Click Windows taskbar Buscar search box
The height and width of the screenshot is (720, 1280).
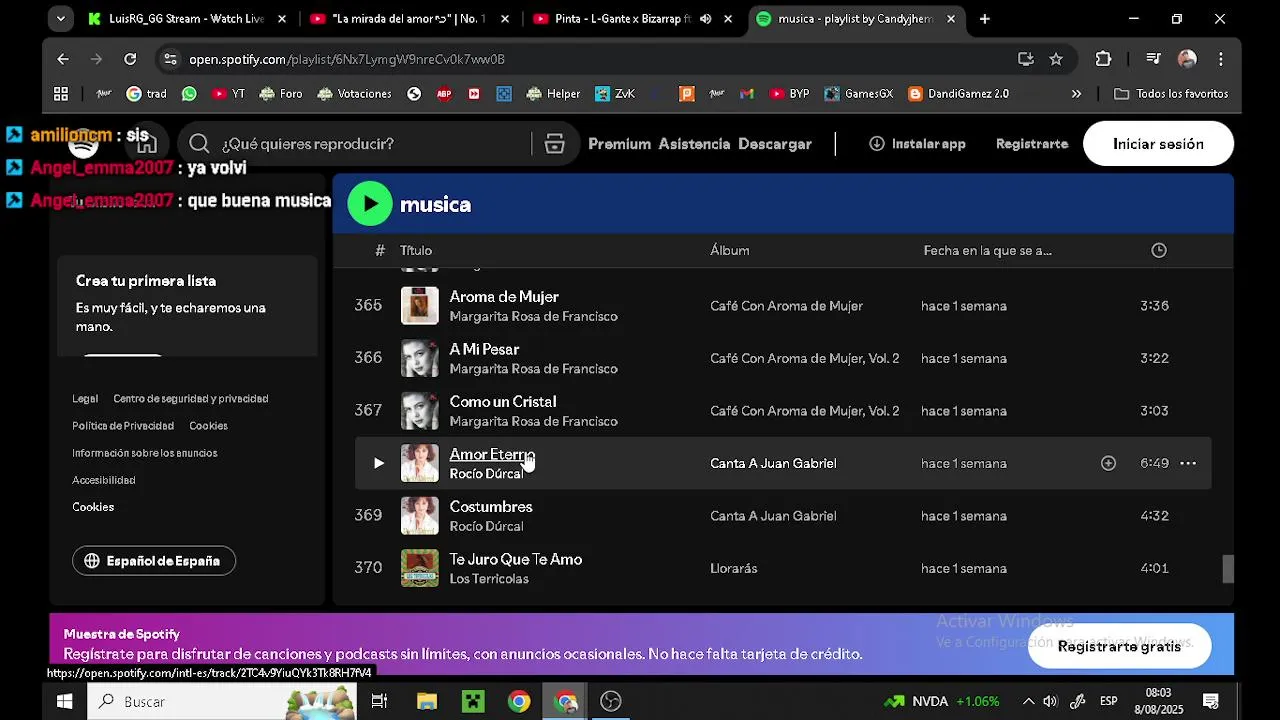(x=223, y=701)
